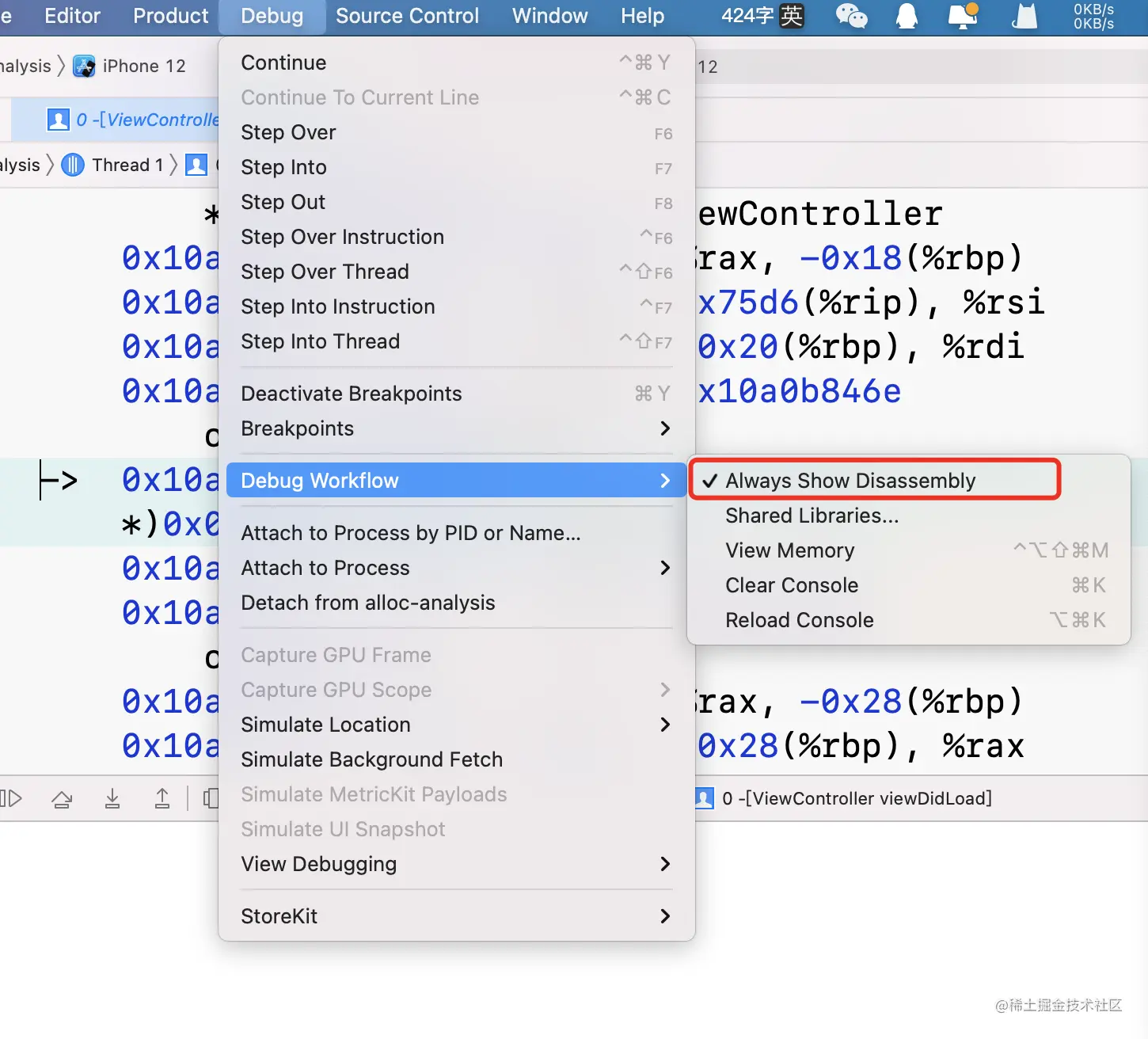Click the Step Out up-arrow icon in debug bar
1148x1039 pixels.
pos(162,798)
